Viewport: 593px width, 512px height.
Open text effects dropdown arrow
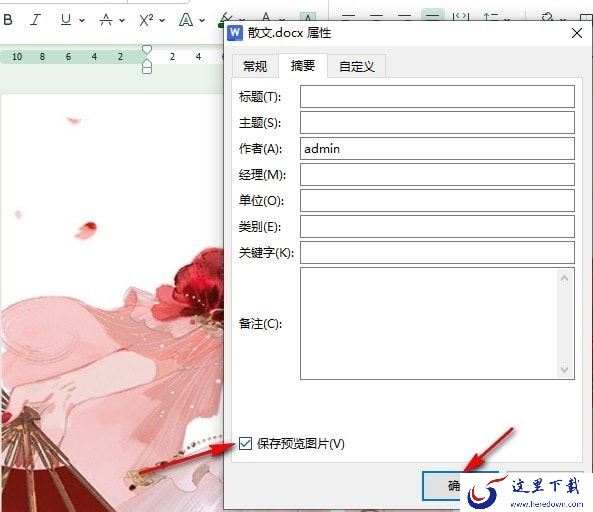coord(202,20)
